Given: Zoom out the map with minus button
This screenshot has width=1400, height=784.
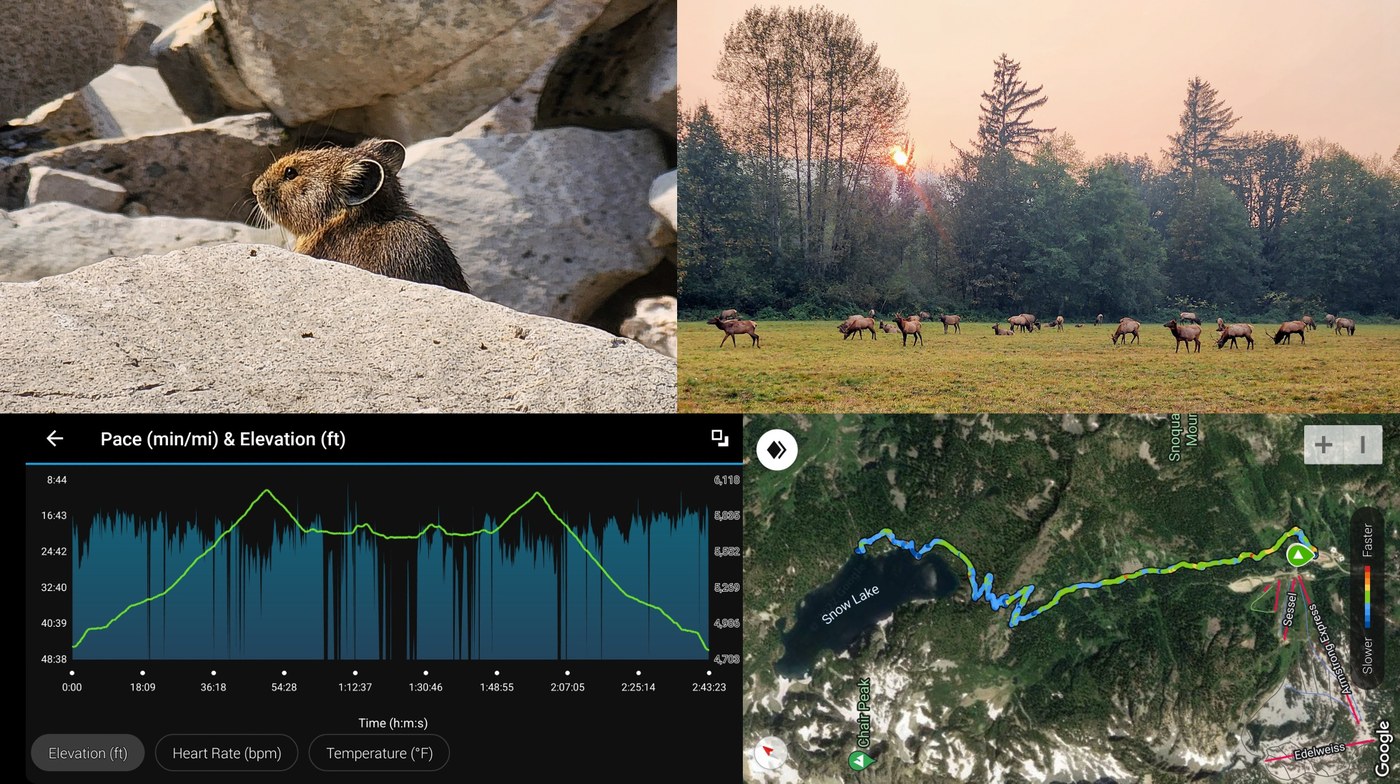Looking at the screenshot, I should 1362,445.
